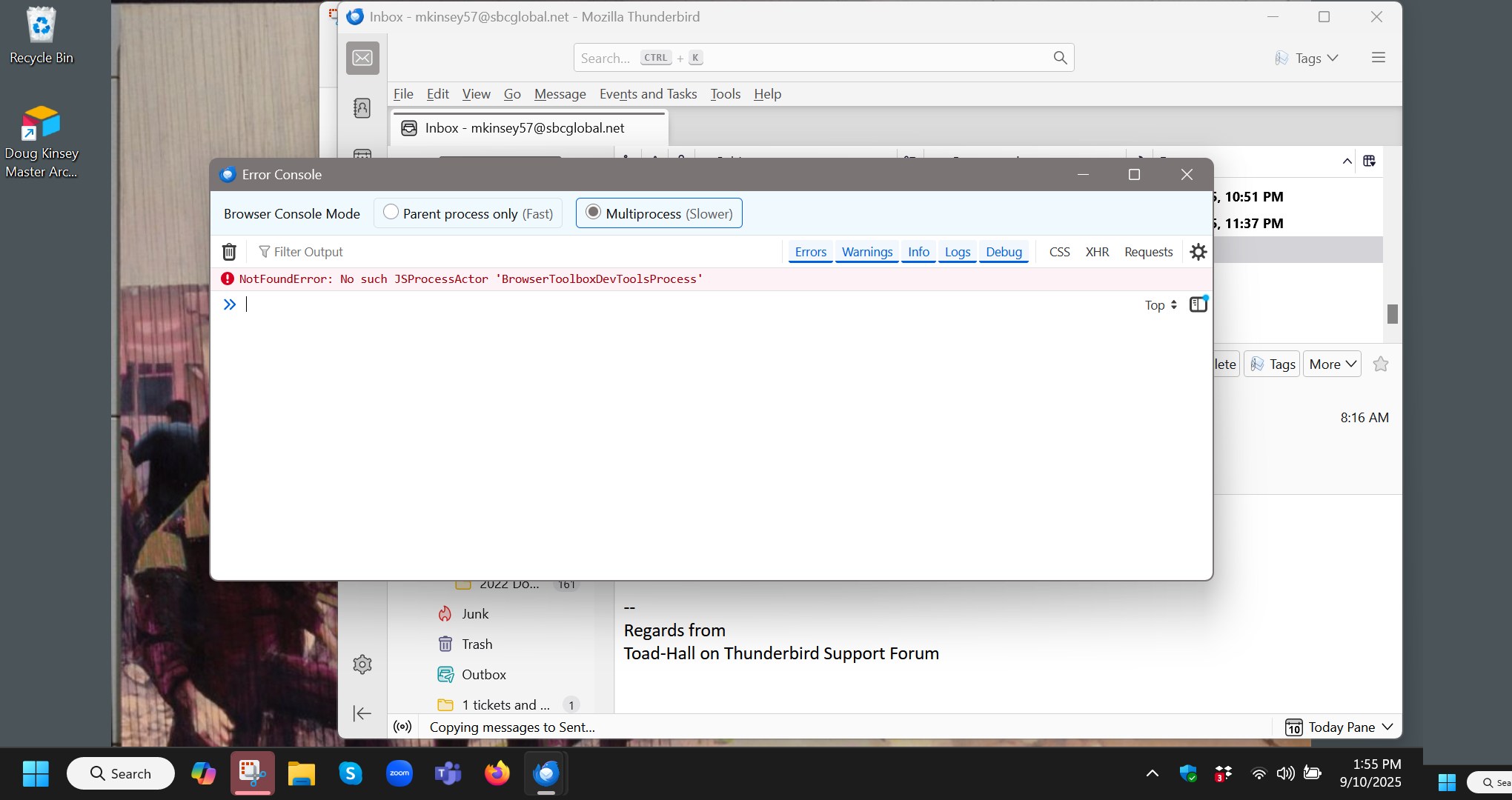Toggle the CSS filter in console
The image size is (1512, 800).
pos(1059,252)
